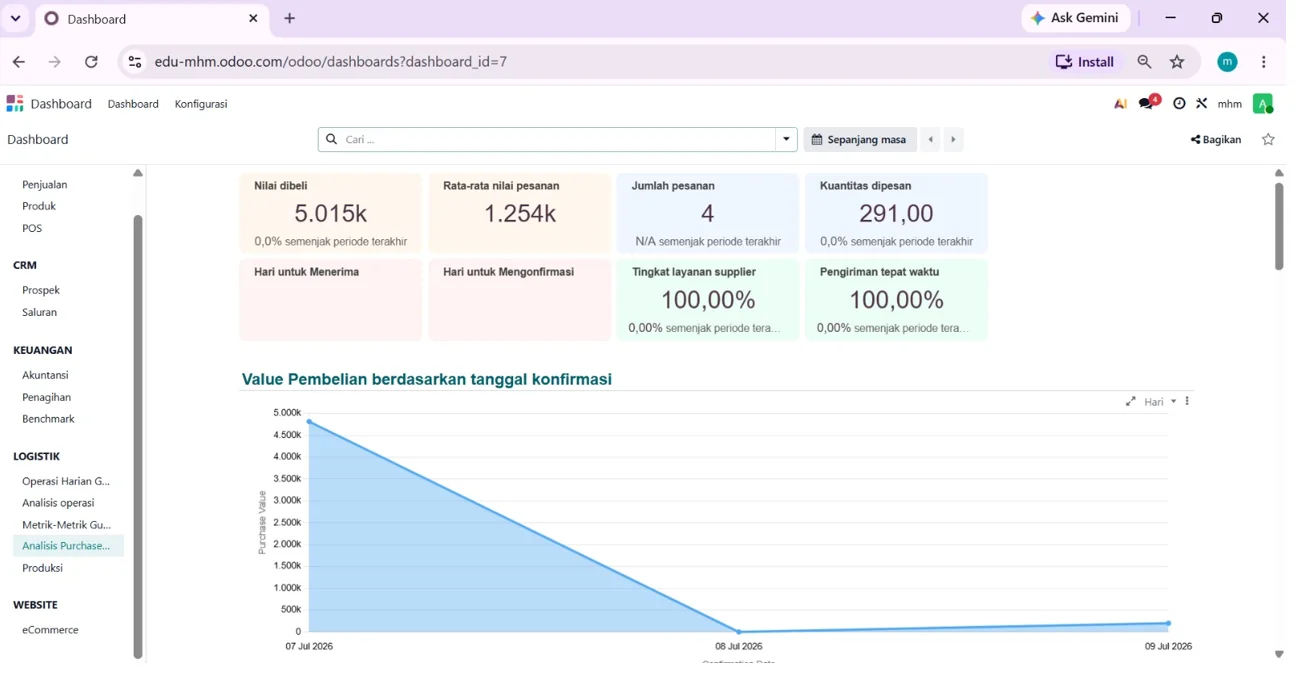Open the debug tools wrench icon

click(x=1201, y=104)
